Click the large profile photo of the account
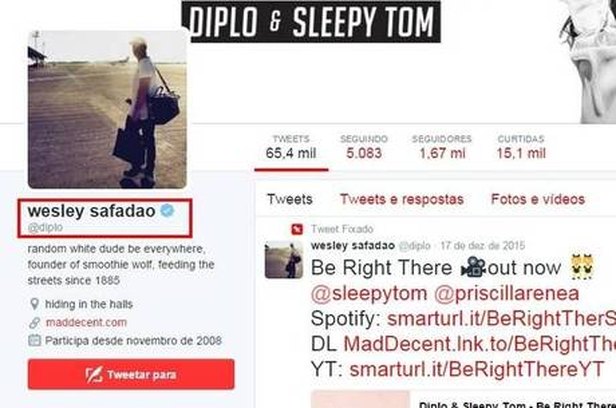 point(107,110)
